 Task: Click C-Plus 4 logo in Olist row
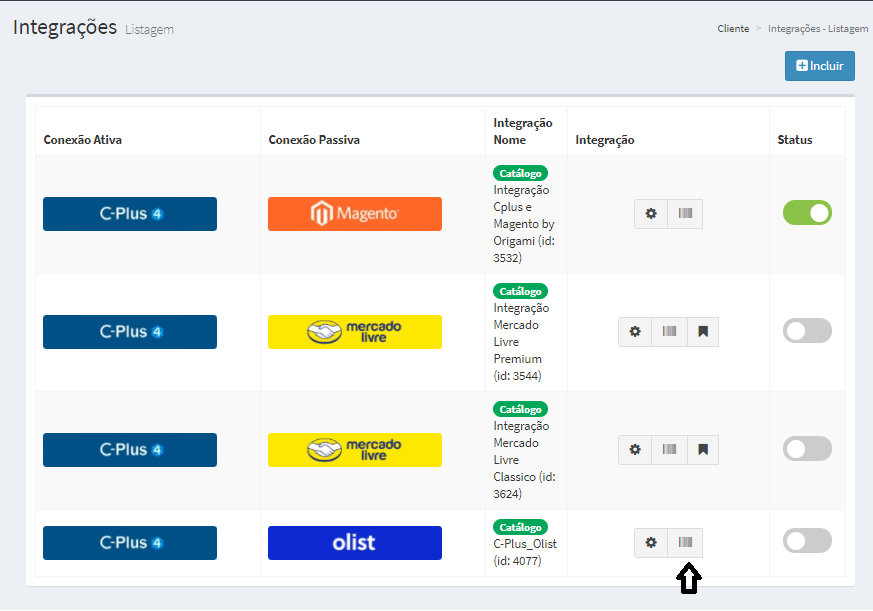click(x=130, y=543)
